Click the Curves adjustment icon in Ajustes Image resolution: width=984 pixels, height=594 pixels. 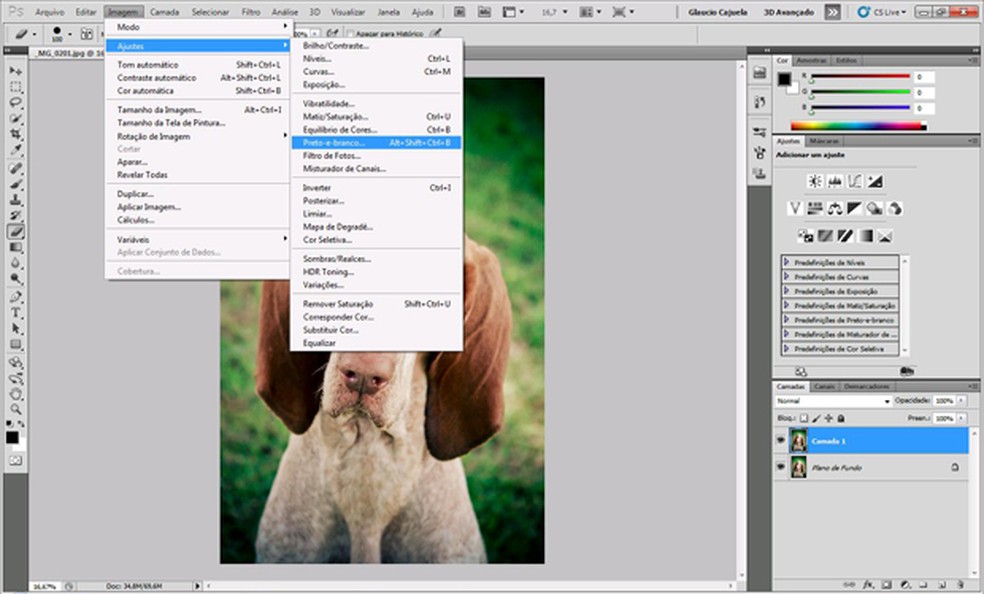click(855, 182)
